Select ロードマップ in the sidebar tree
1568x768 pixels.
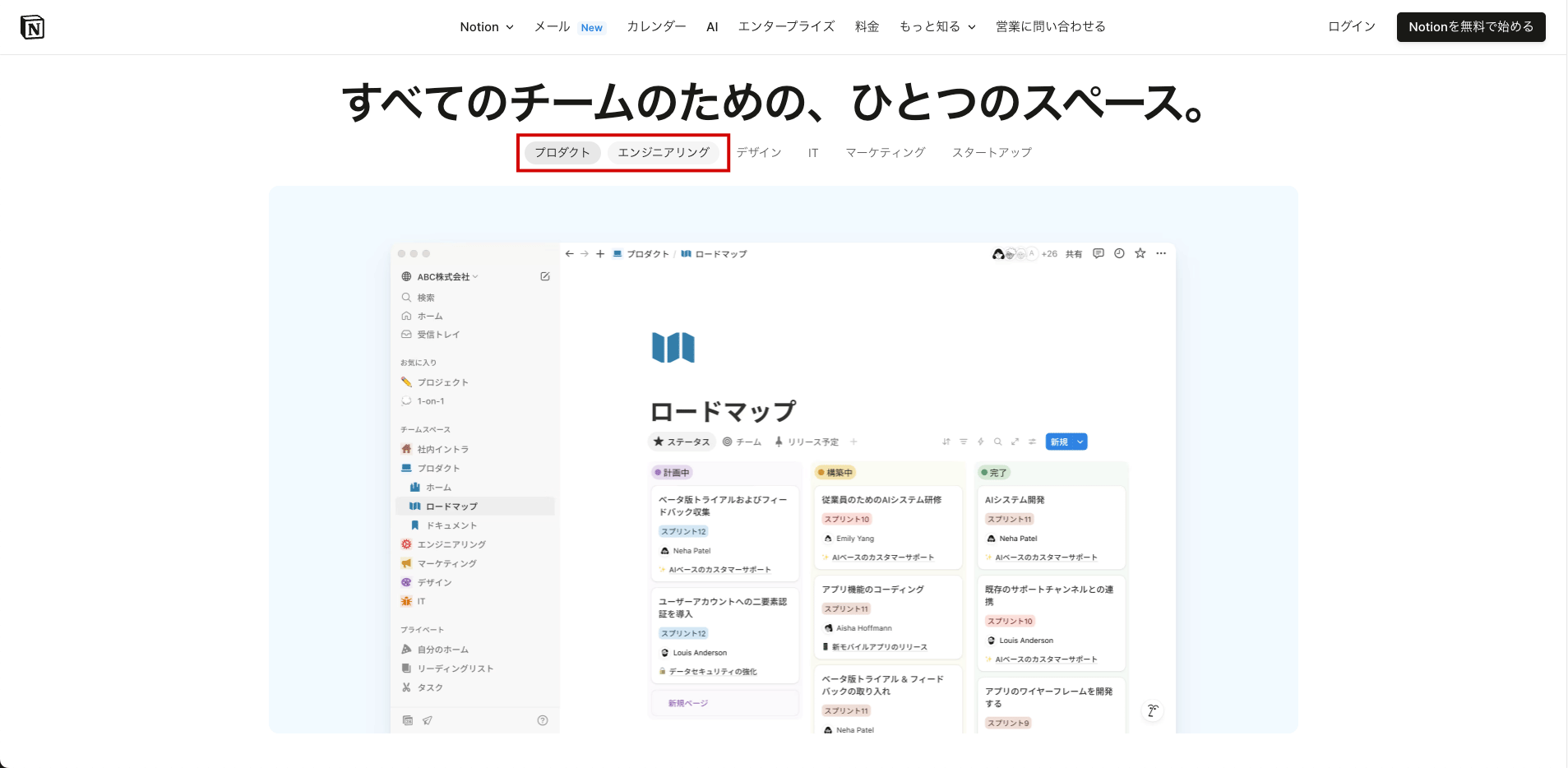(475, 507)
